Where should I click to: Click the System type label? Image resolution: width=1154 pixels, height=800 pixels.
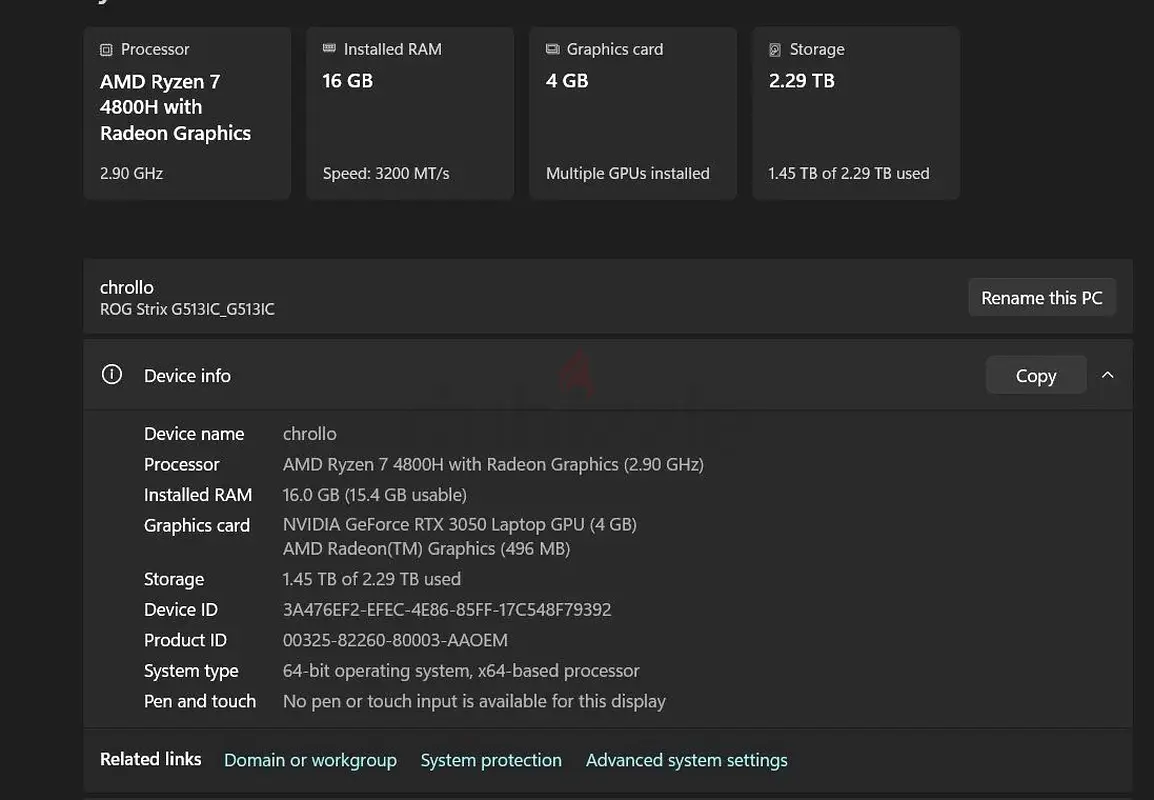click(191, 671)
